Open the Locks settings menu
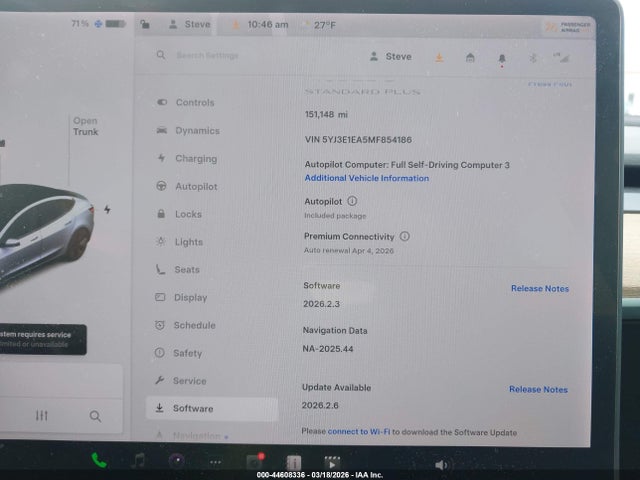Image resolution: width=640 pixels, height=480 pixels. [179, 214]
